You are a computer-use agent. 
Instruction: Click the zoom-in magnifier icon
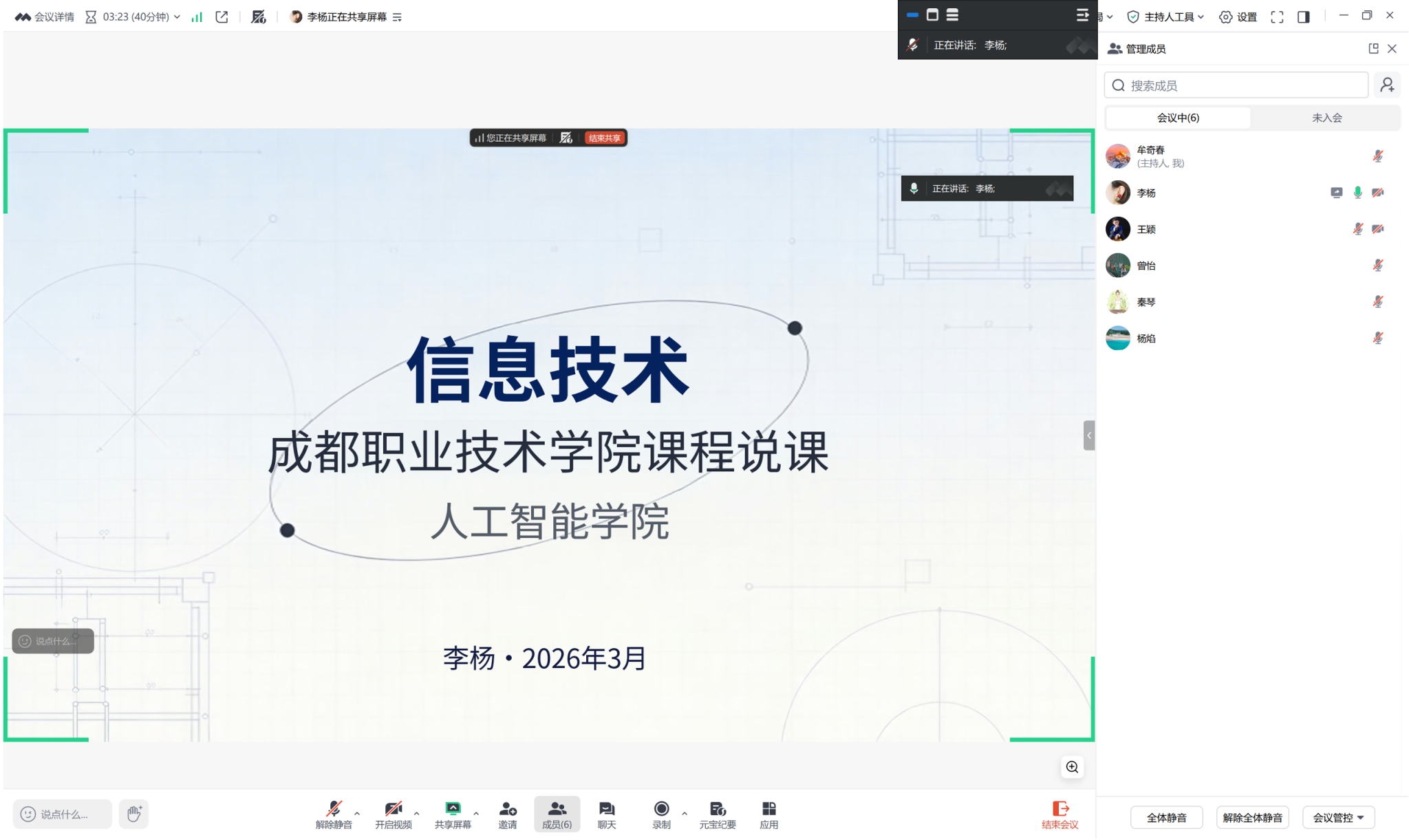pyautogui.click(x=1071, y=767)
